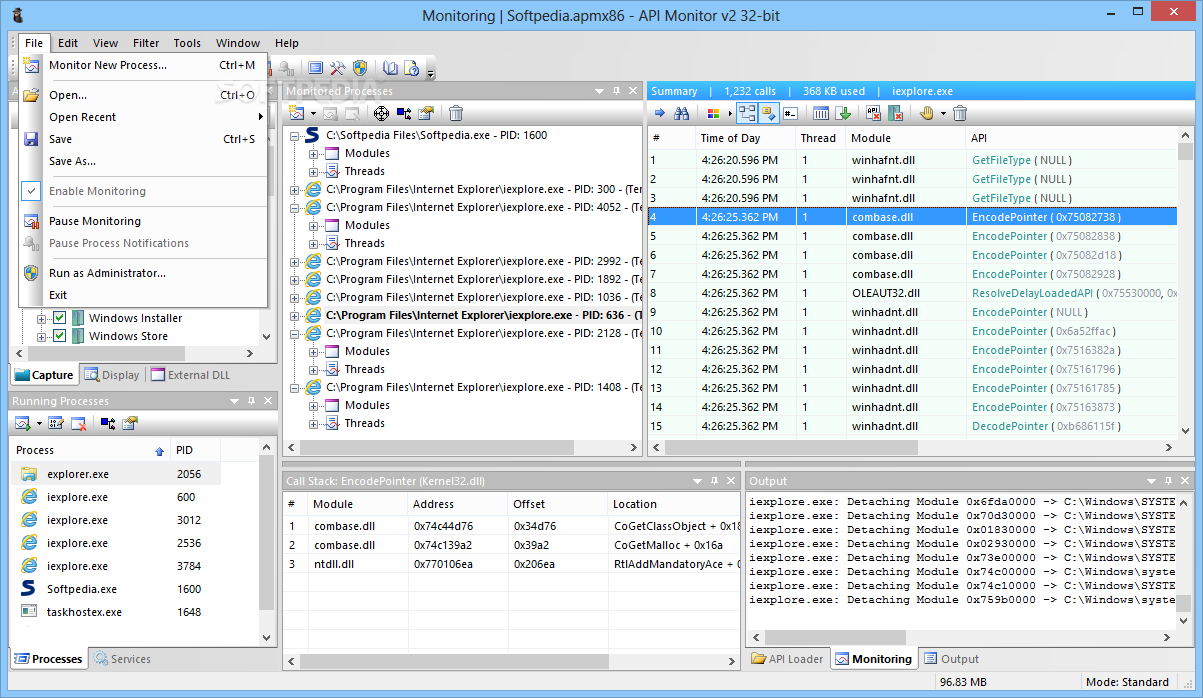Click the trash icon in Monitored Processes toolbar
This screenshot has width=1203, height=698.
[x=456, y=113]
